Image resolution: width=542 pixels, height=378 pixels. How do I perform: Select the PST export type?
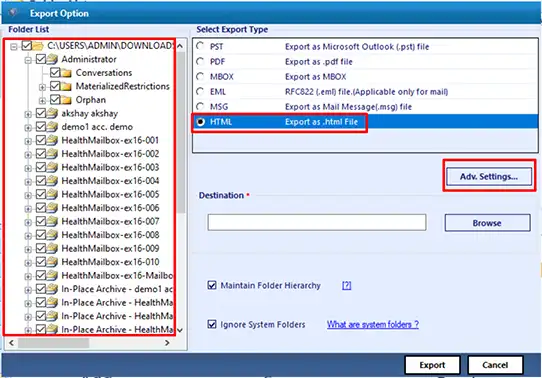pyautogui.click(x=200, y=46)
